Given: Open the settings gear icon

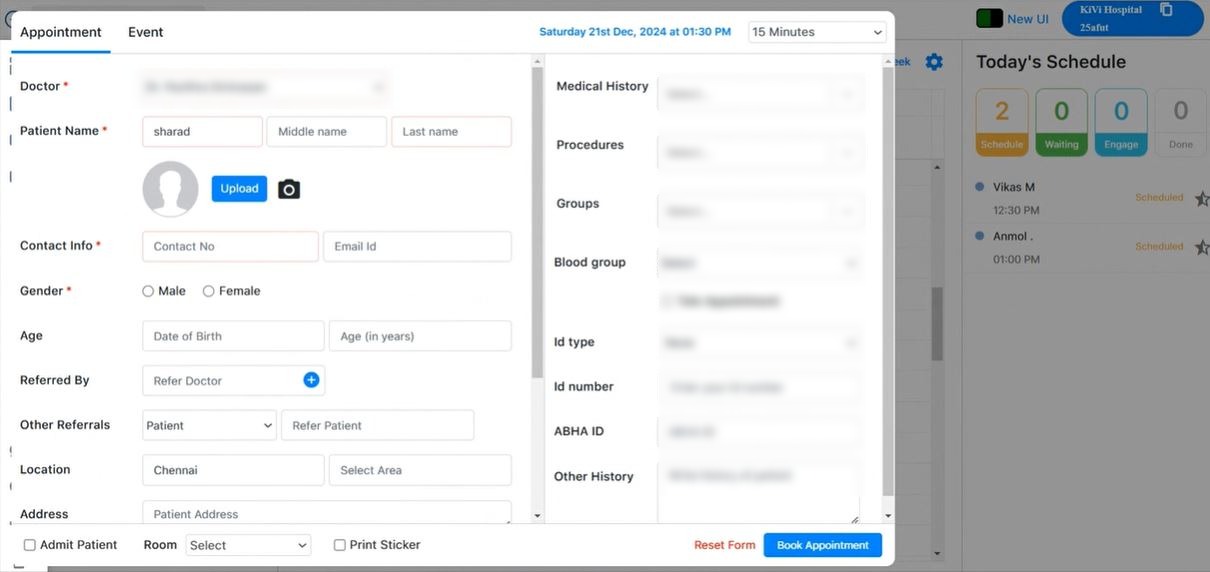Looking at the screenshot, I should (934, 62).
